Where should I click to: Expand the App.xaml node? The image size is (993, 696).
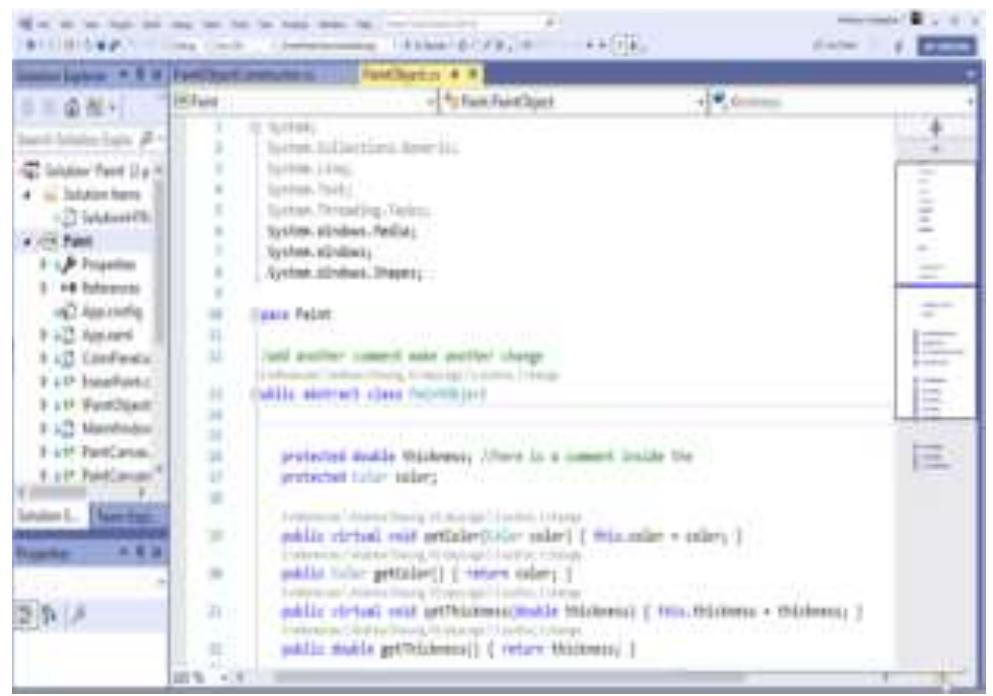tap(43, 335)
